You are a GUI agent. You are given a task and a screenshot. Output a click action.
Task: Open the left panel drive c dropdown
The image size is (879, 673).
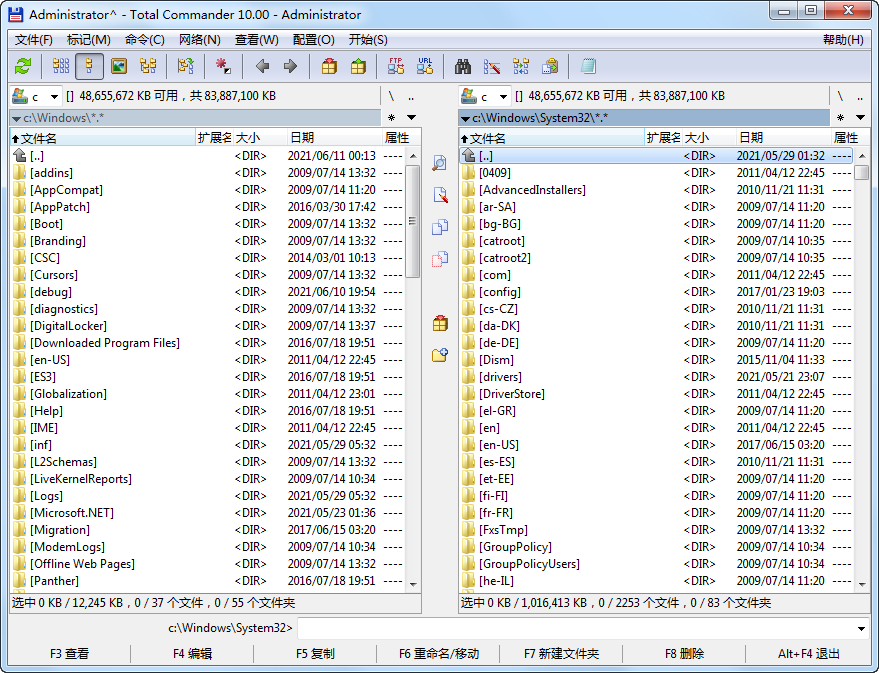tap(35, 97)
